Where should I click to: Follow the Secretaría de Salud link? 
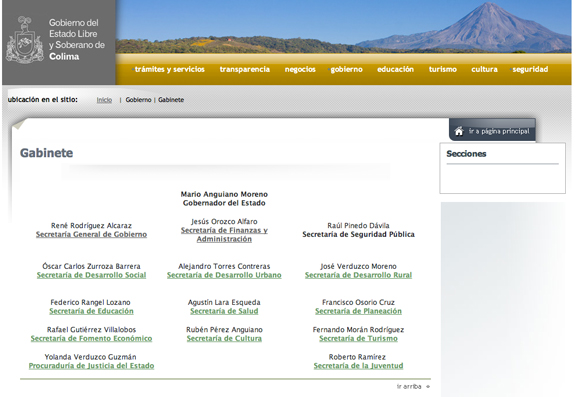[x=224, y=311]
